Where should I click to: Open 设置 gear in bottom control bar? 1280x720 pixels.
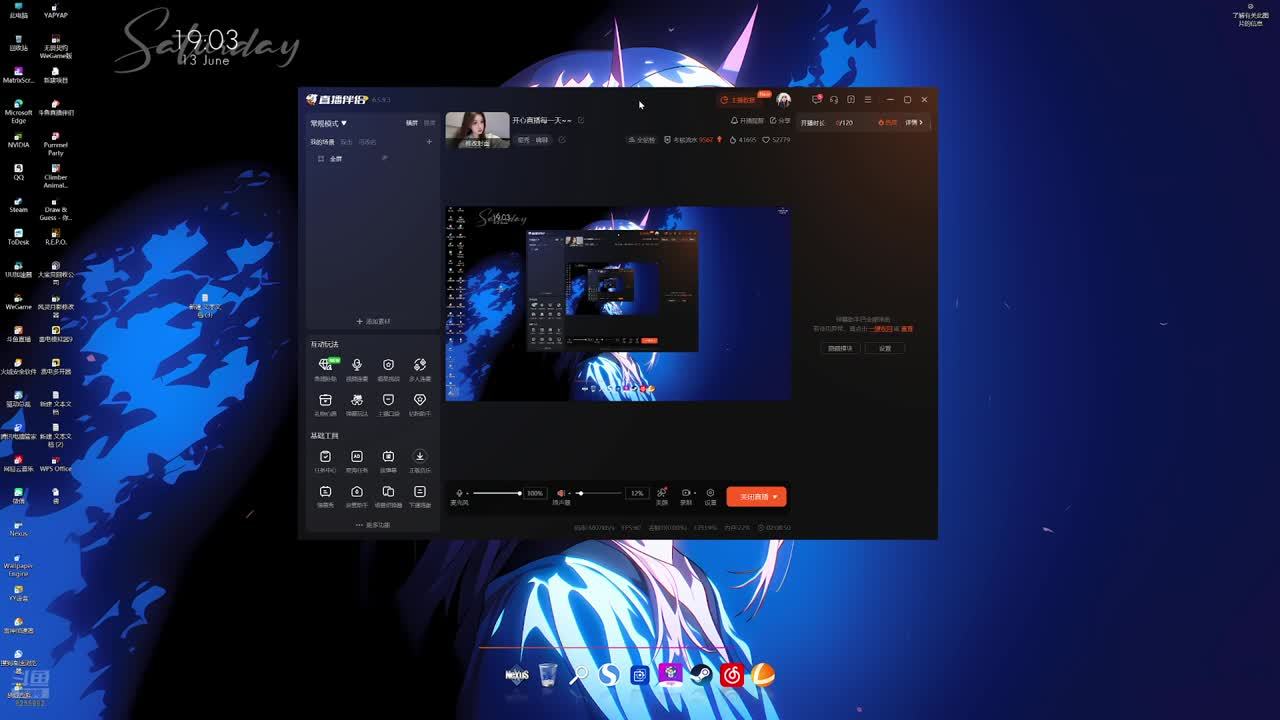[710, 493]
